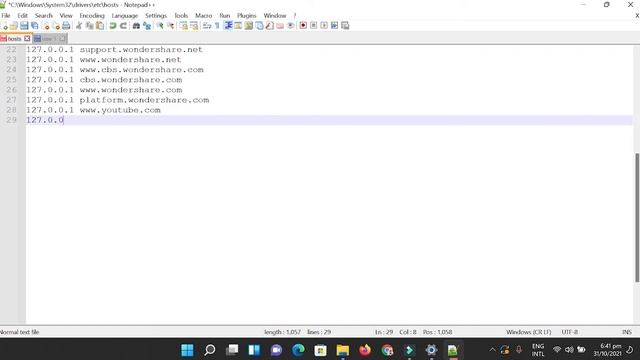Click the Zoom In toolbar icon
This screenshot has height=360, width=640.
click(x=160, y=26)
